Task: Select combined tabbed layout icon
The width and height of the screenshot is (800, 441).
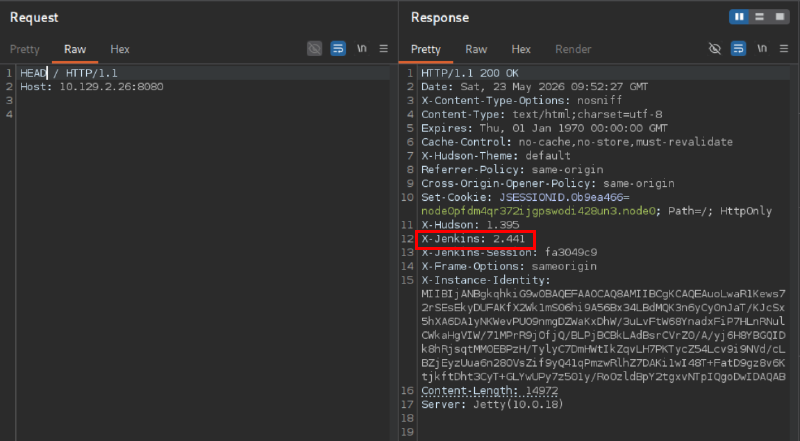Action: pos(780,17)
